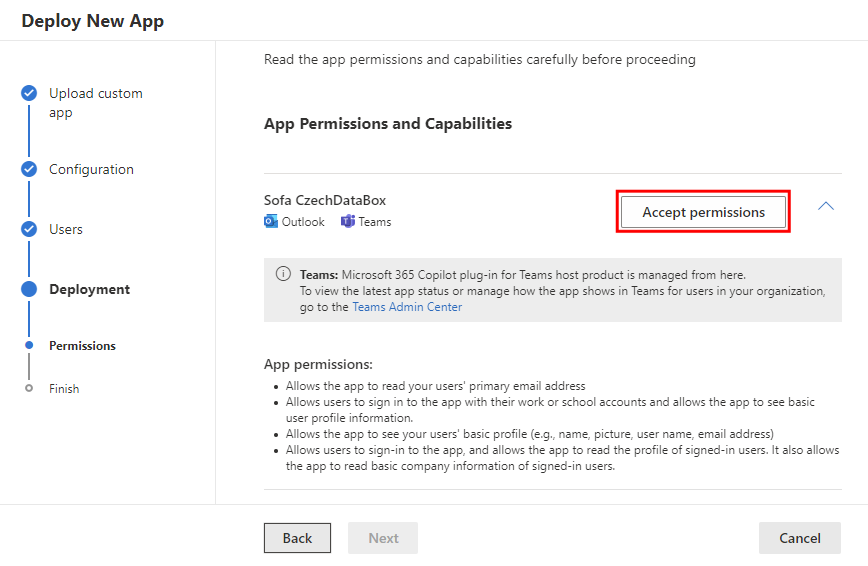Select the Upload custom app step
Image resolution: width=868 pixels, height=566 pixels.
tap(96, 102)
